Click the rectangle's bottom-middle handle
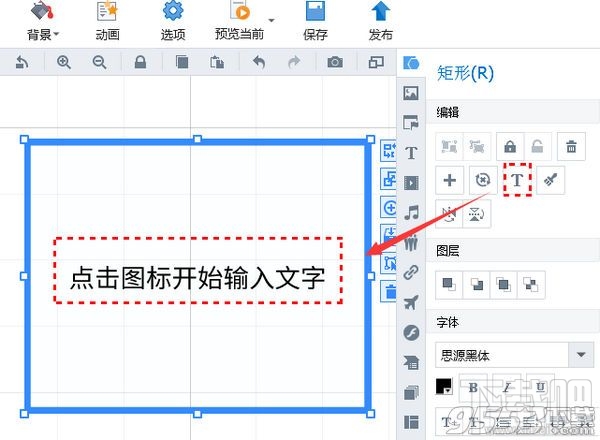The height and width of the screenshot is (440, 600). point(197,414)
